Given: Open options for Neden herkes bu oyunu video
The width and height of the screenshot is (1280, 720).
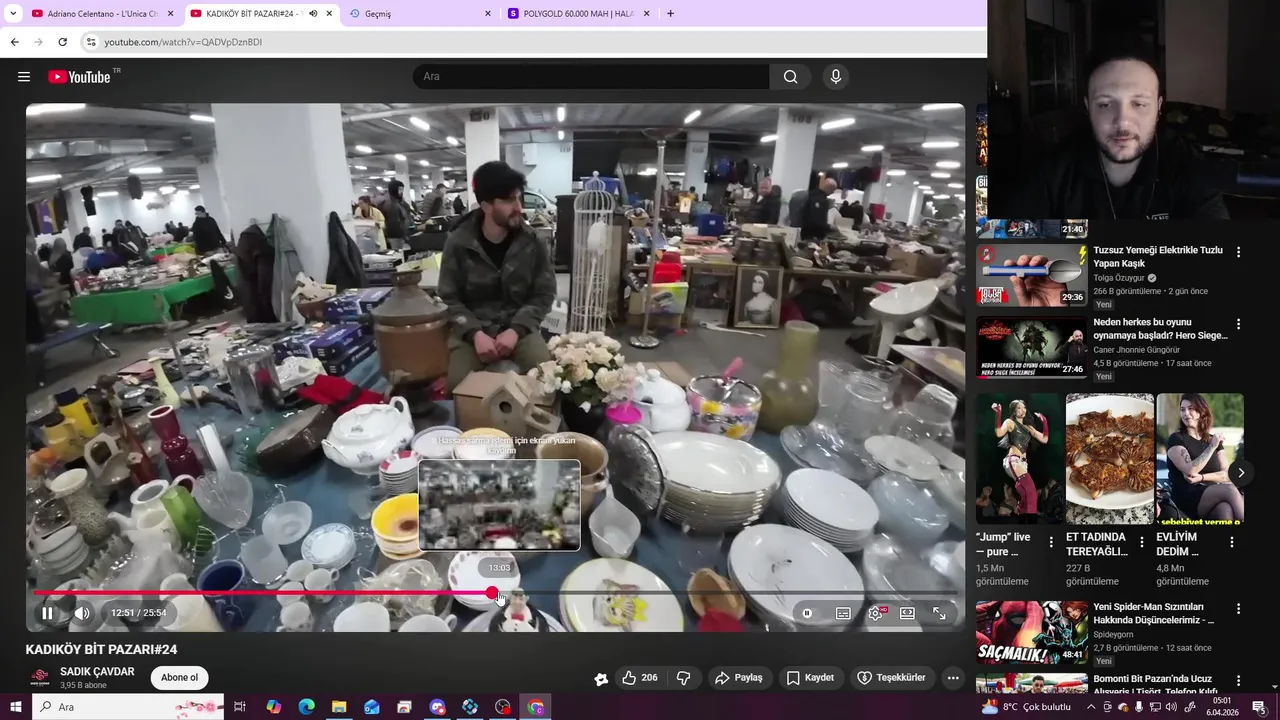Looking at the screenshot, I should point(1238,325).
